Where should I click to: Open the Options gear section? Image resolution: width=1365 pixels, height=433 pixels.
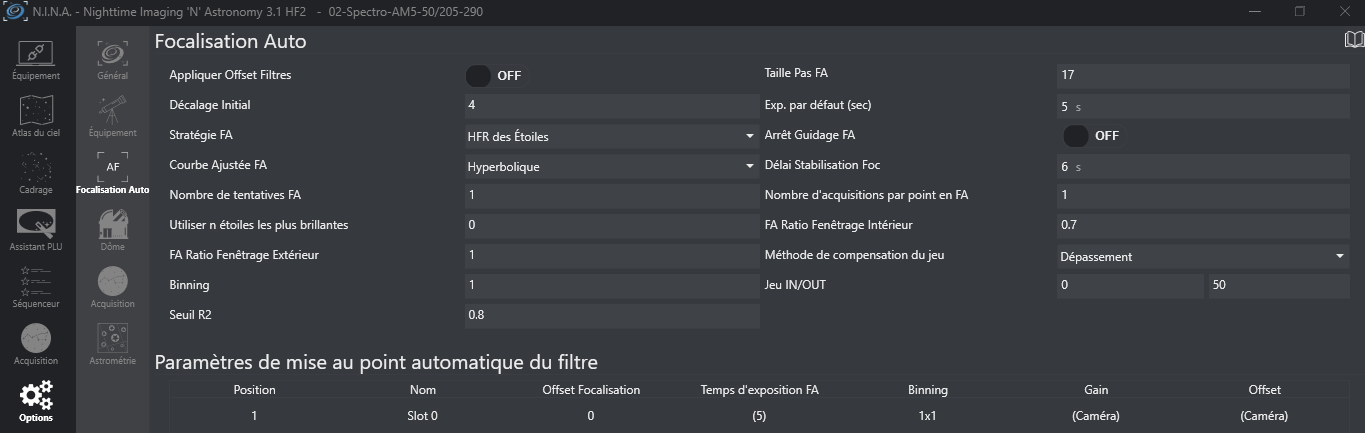(x=36, y=401)
